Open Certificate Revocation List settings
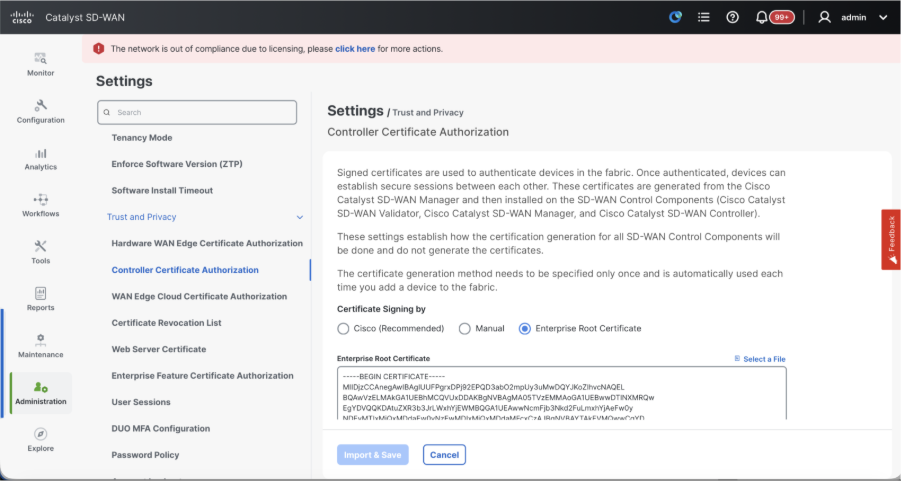Viewport: 901px width, 481px height. [166, 323]
